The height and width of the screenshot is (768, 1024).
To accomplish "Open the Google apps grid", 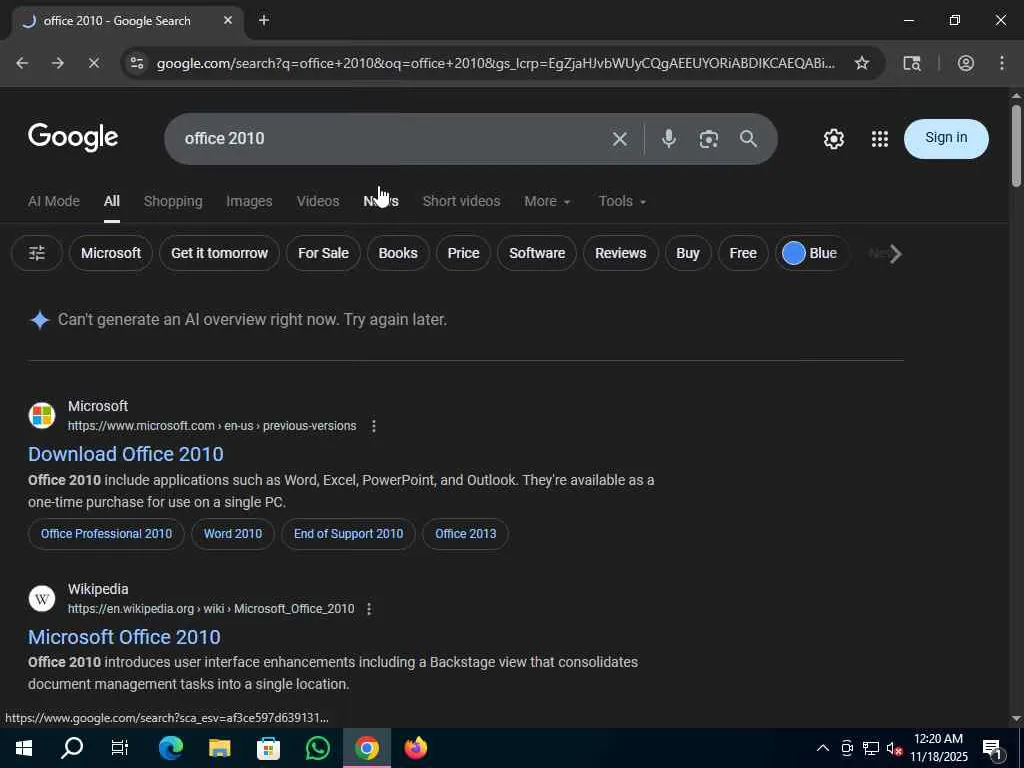I will tap(880, 138).
